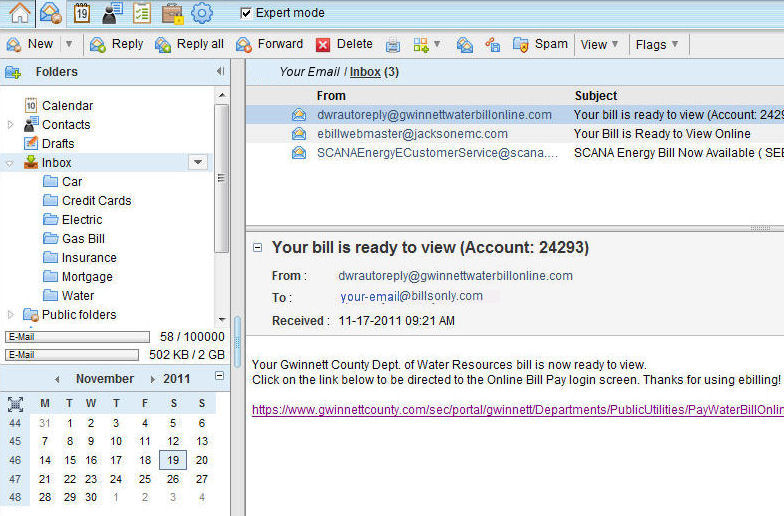784x516 pixels.
Task: Click Reply all in the toolbar
Action: [189, 44]
